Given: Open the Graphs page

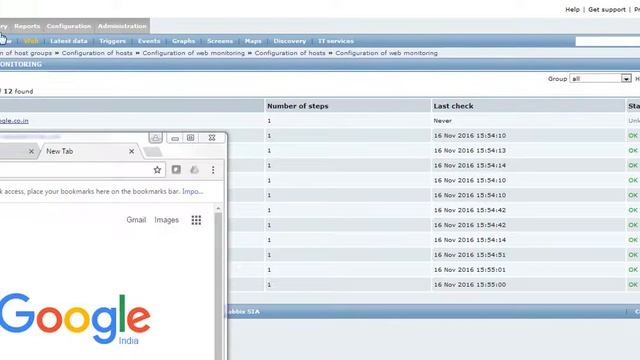Looking at the screenshot, I should coord(183,41).
